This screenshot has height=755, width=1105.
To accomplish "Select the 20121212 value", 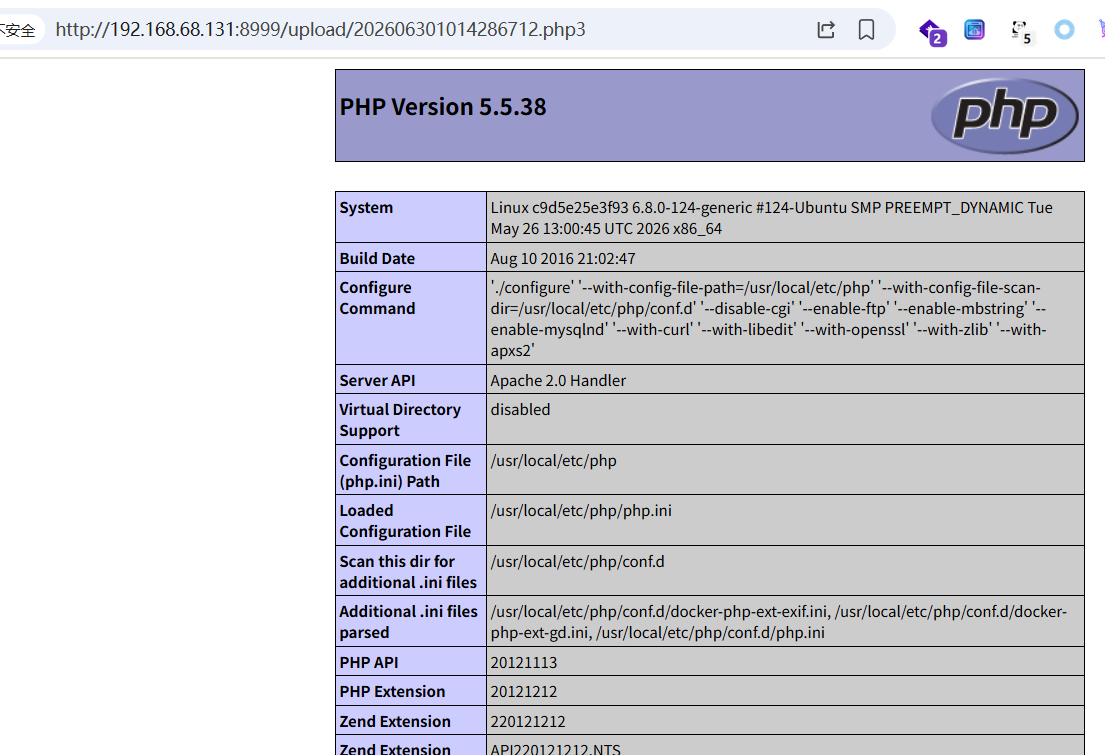I will click(x=524, y=692).
